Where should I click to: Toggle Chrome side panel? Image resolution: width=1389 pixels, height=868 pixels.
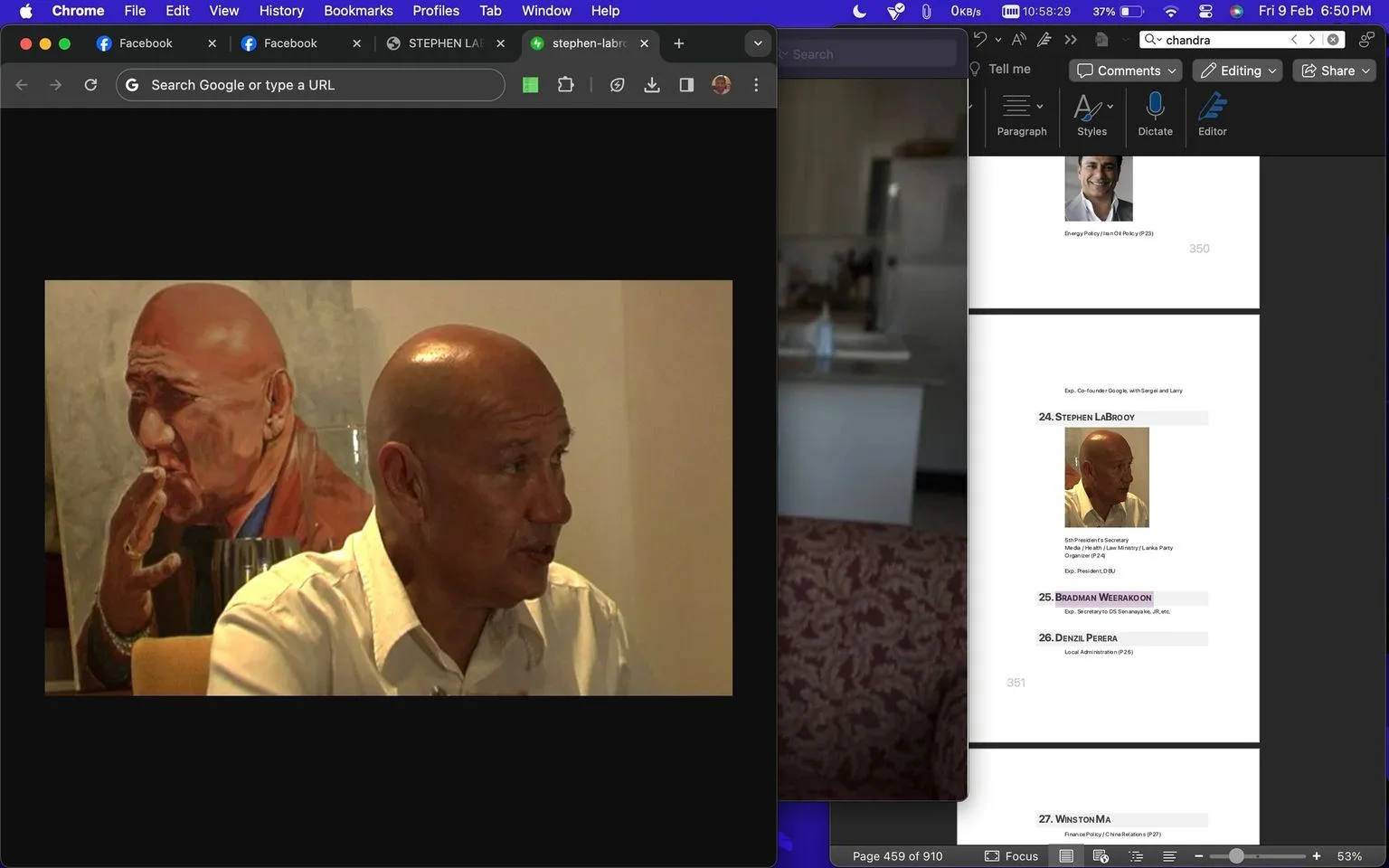pos(686,84)
